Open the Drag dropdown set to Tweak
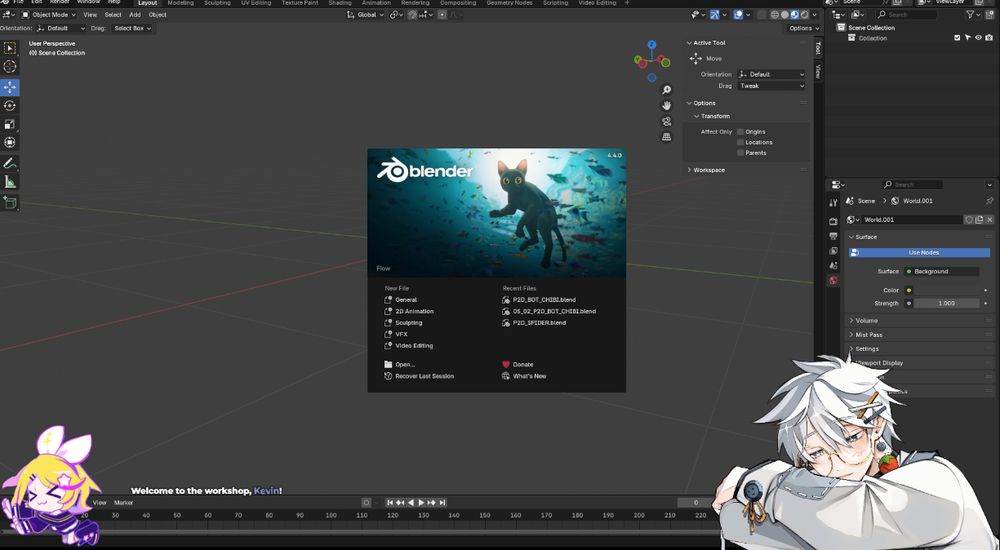 coord(770,86)
